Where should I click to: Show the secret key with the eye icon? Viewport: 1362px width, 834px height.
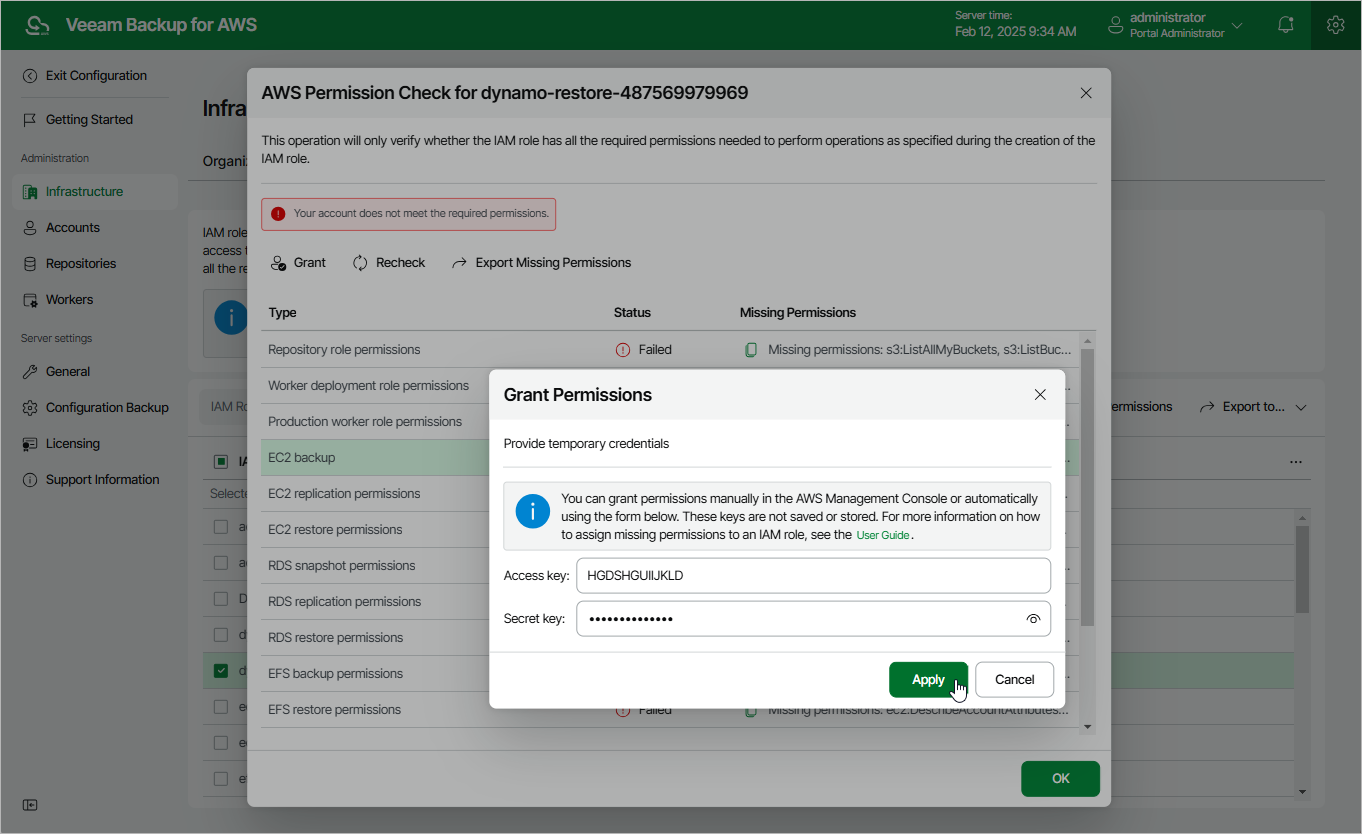coord(1033,619)
